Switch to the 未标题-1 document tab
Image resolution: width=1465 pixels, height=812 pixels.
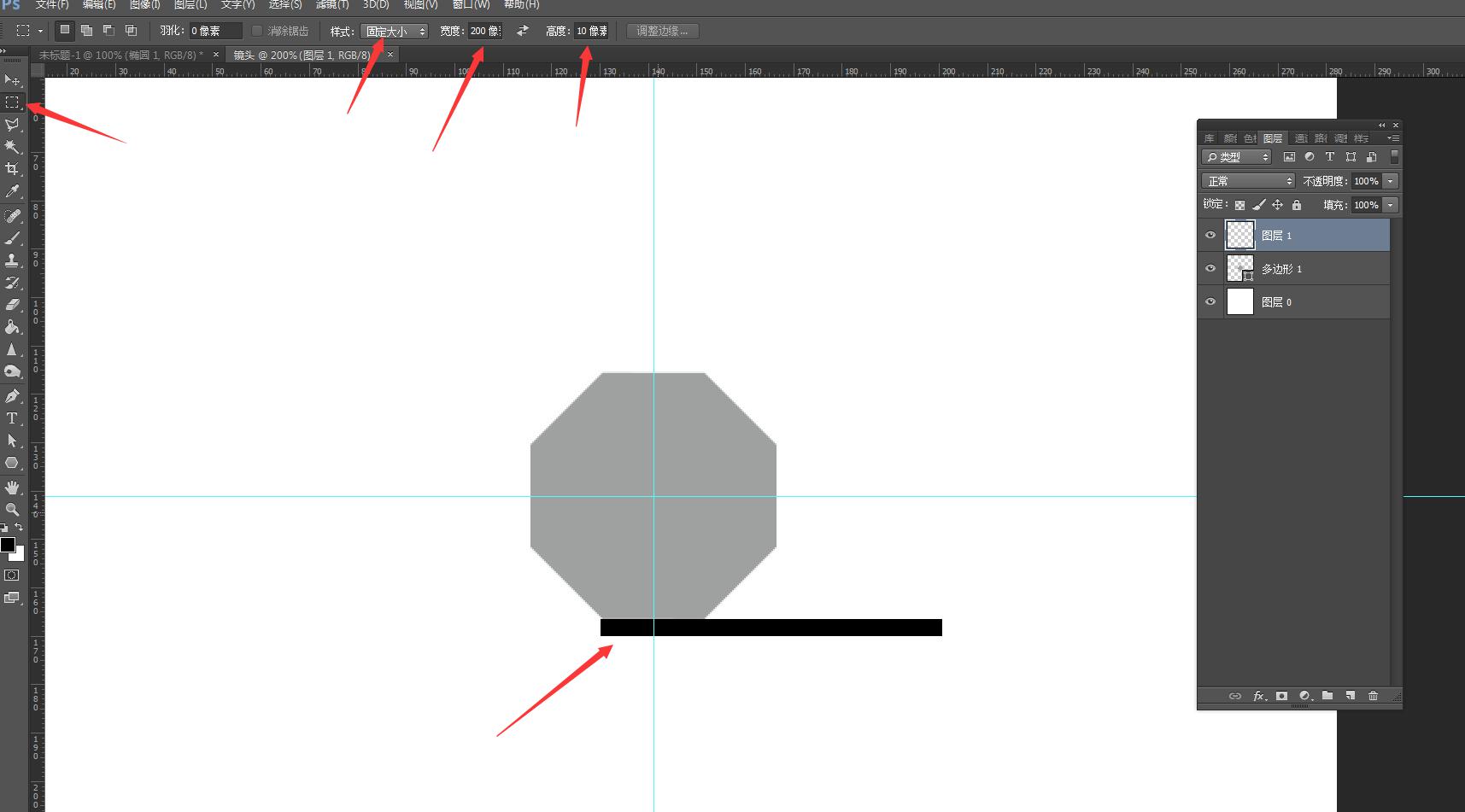coord(120,55)
